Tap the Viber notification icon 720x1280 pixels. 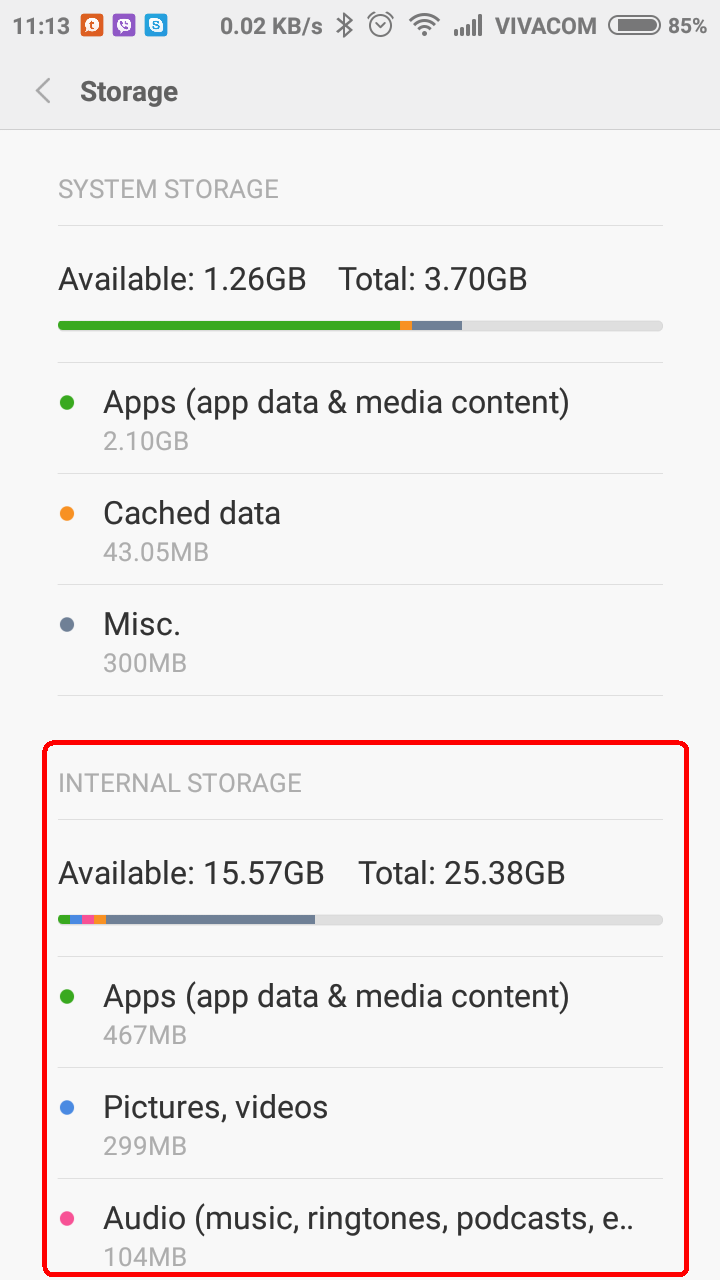tap(124, 26)
